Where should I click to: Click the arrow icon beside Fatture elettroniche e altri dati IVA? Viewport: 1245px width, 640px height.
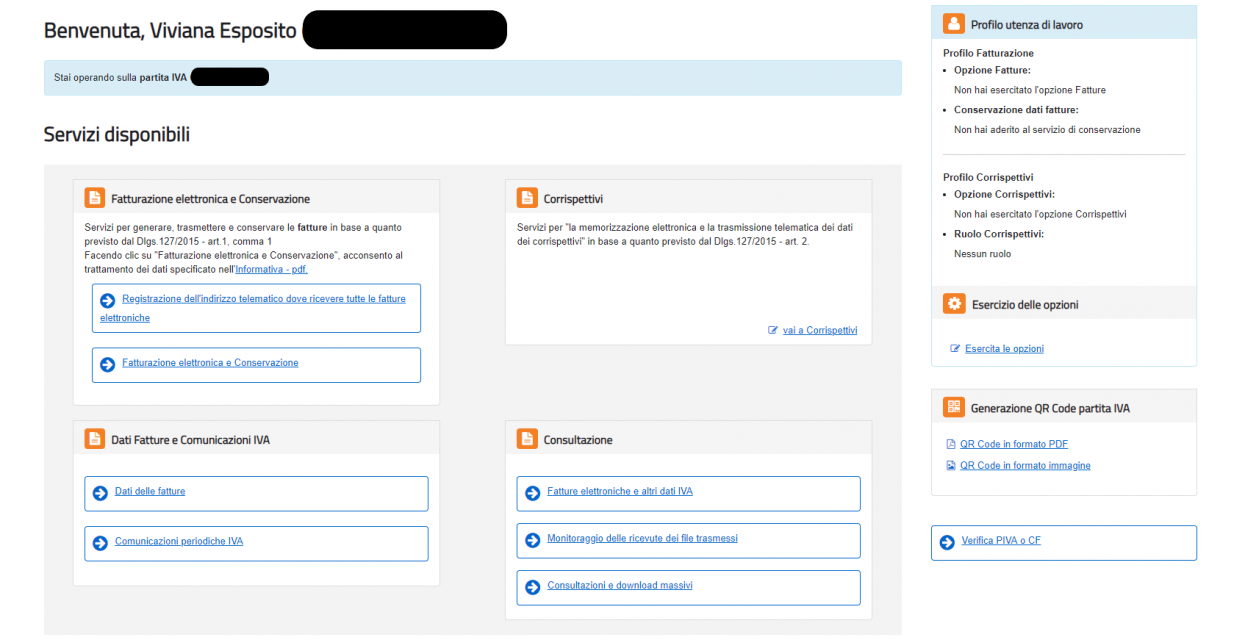tap(533, 493)
